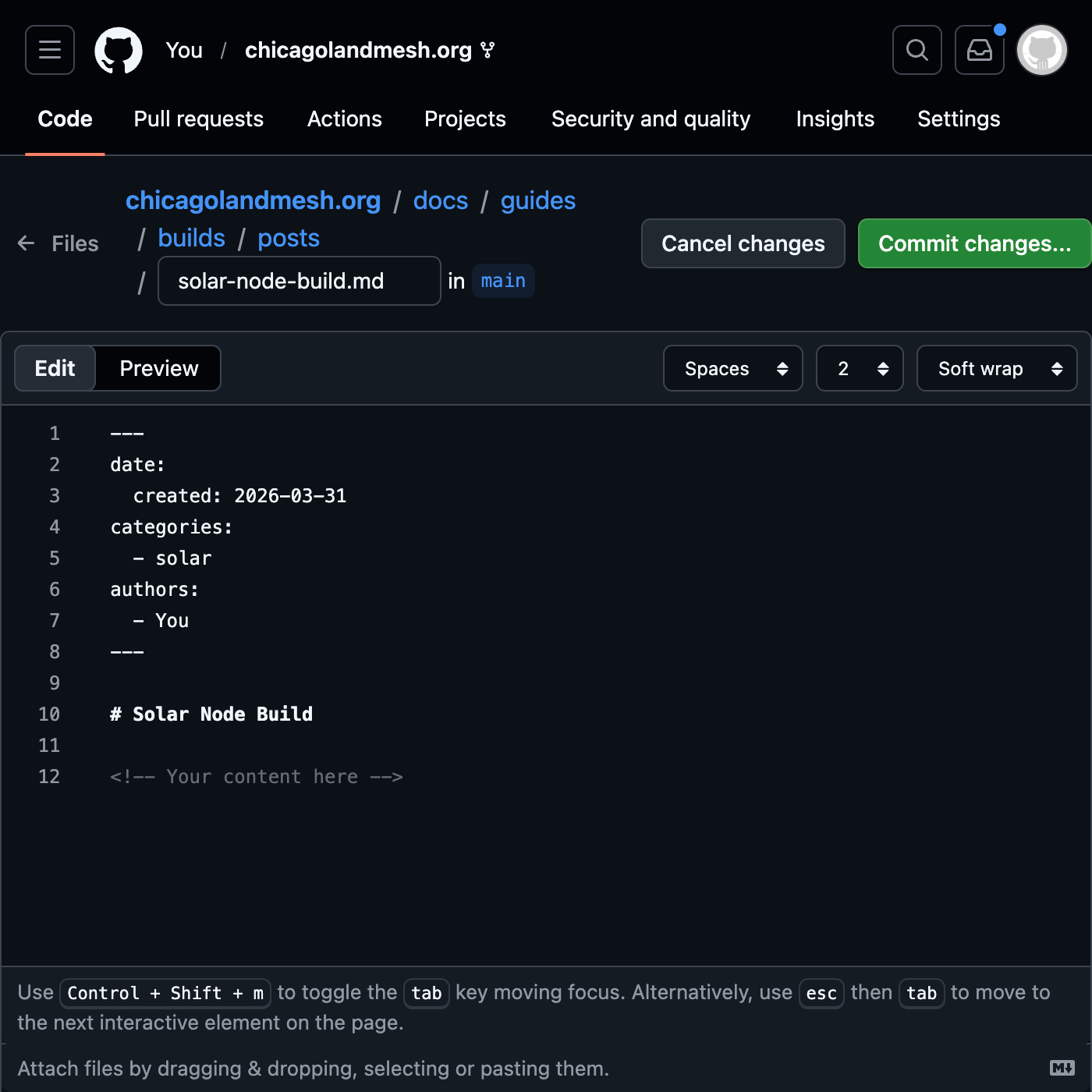Click the back arrow next to Files
1092x1092 pixels.
27,243
